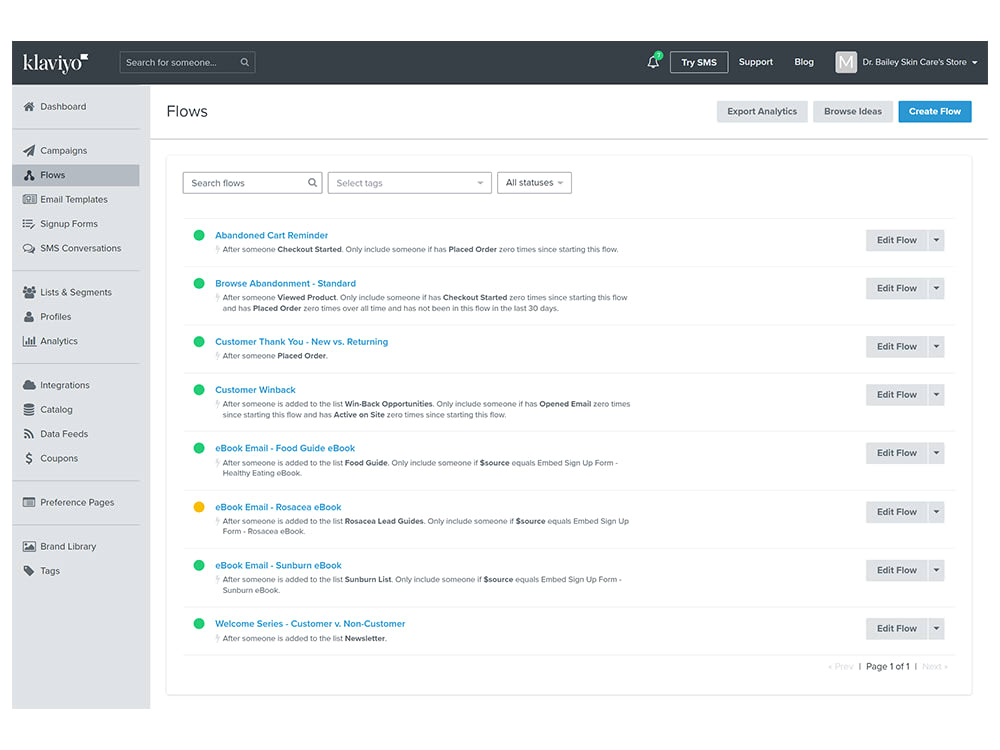The height and width of the screenshot is (750, 1000).
Task: Click the Create Flow button
Action: (934, 111)
